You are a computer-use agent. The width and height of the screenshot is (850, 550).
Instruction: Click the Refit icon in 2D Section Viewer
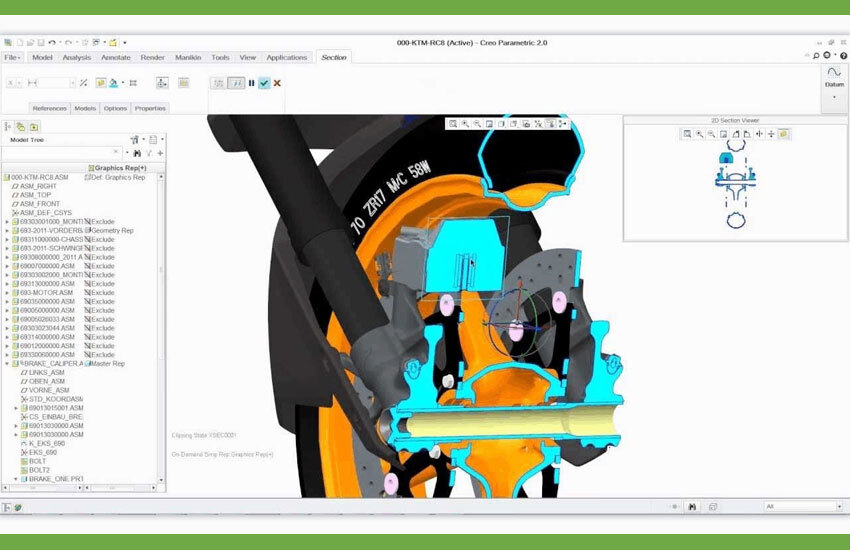tap(687, 134)
